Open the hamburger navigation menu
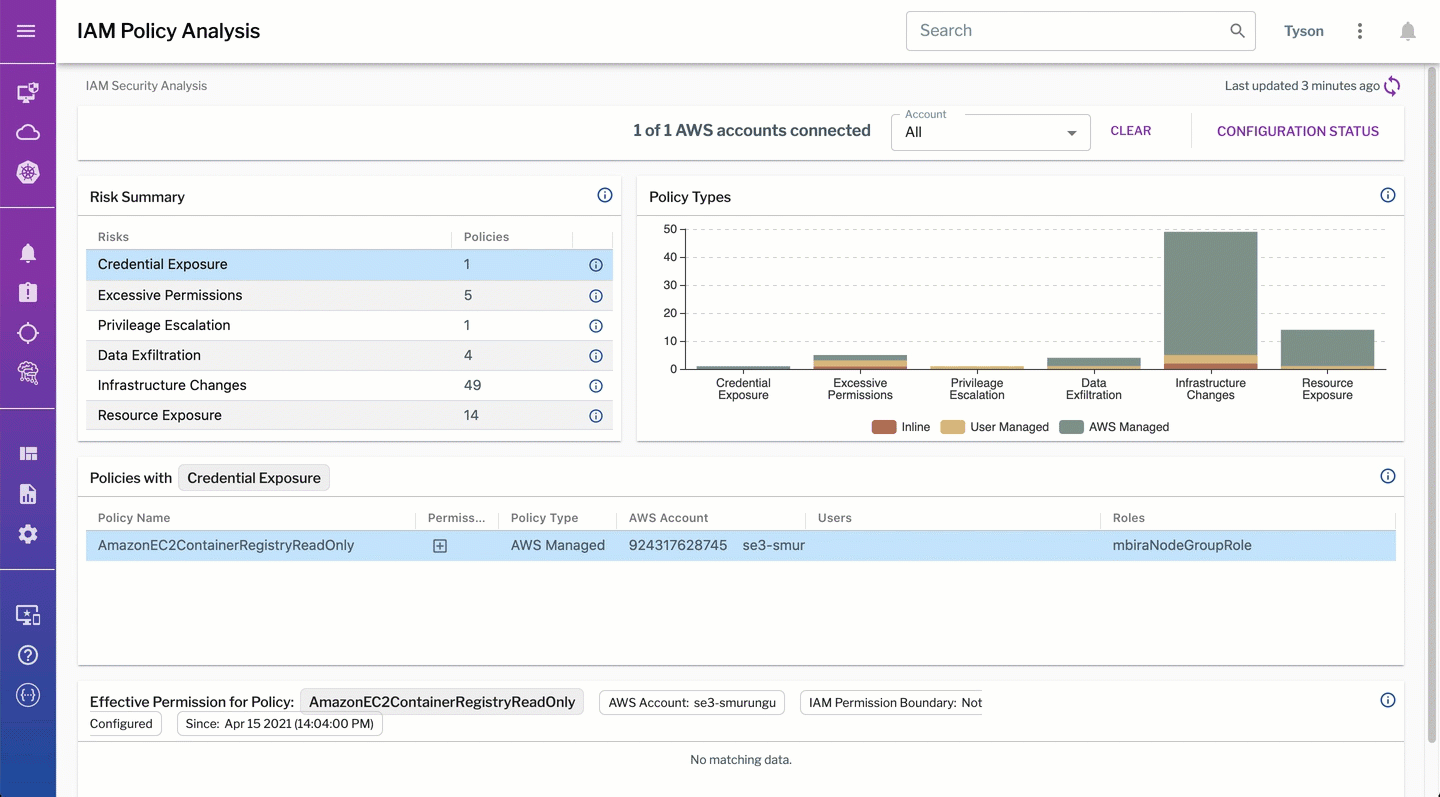The width and height of the screenshot is (1440, 797). pos(27,31)
